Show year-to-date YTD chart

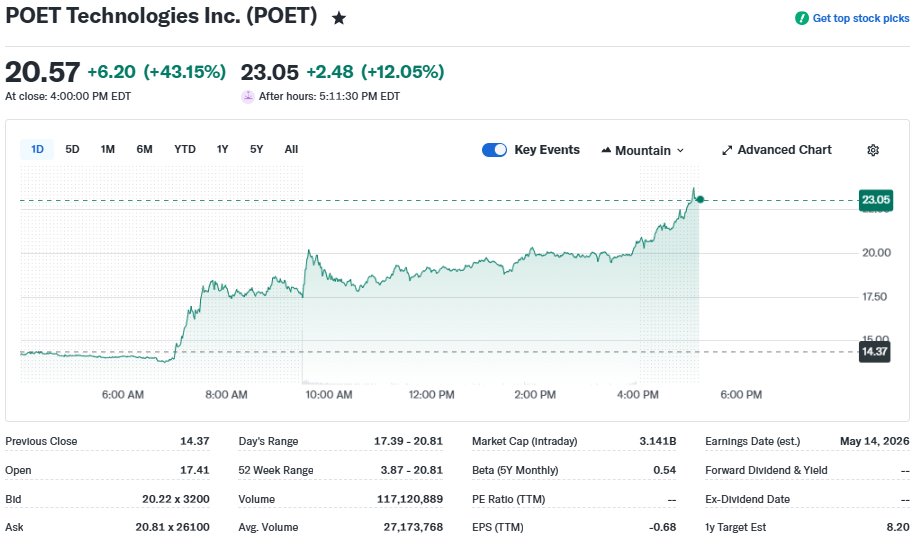(x=184, y=149)
